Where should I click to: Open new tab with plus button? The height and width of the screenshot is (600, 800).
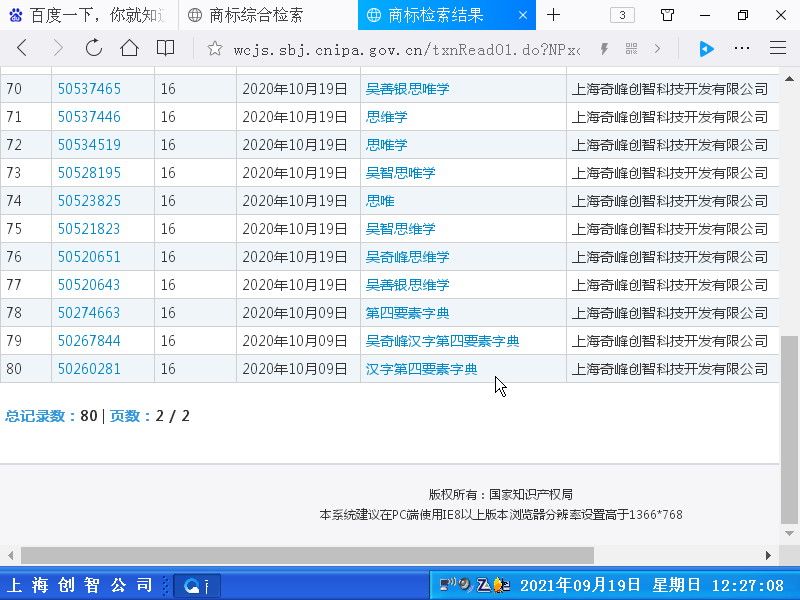[553, 15]
